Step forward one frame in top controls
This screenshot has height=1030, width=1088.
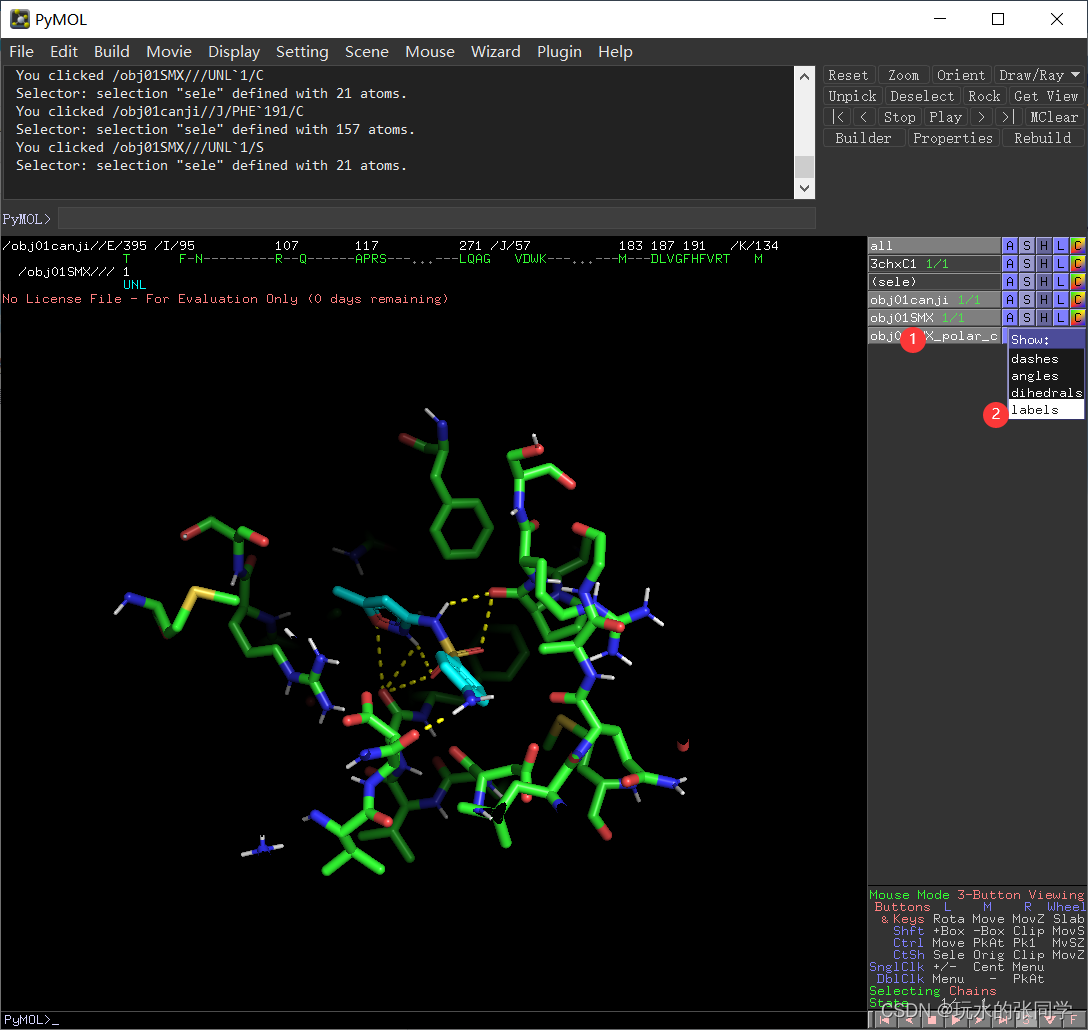(981, 117)
